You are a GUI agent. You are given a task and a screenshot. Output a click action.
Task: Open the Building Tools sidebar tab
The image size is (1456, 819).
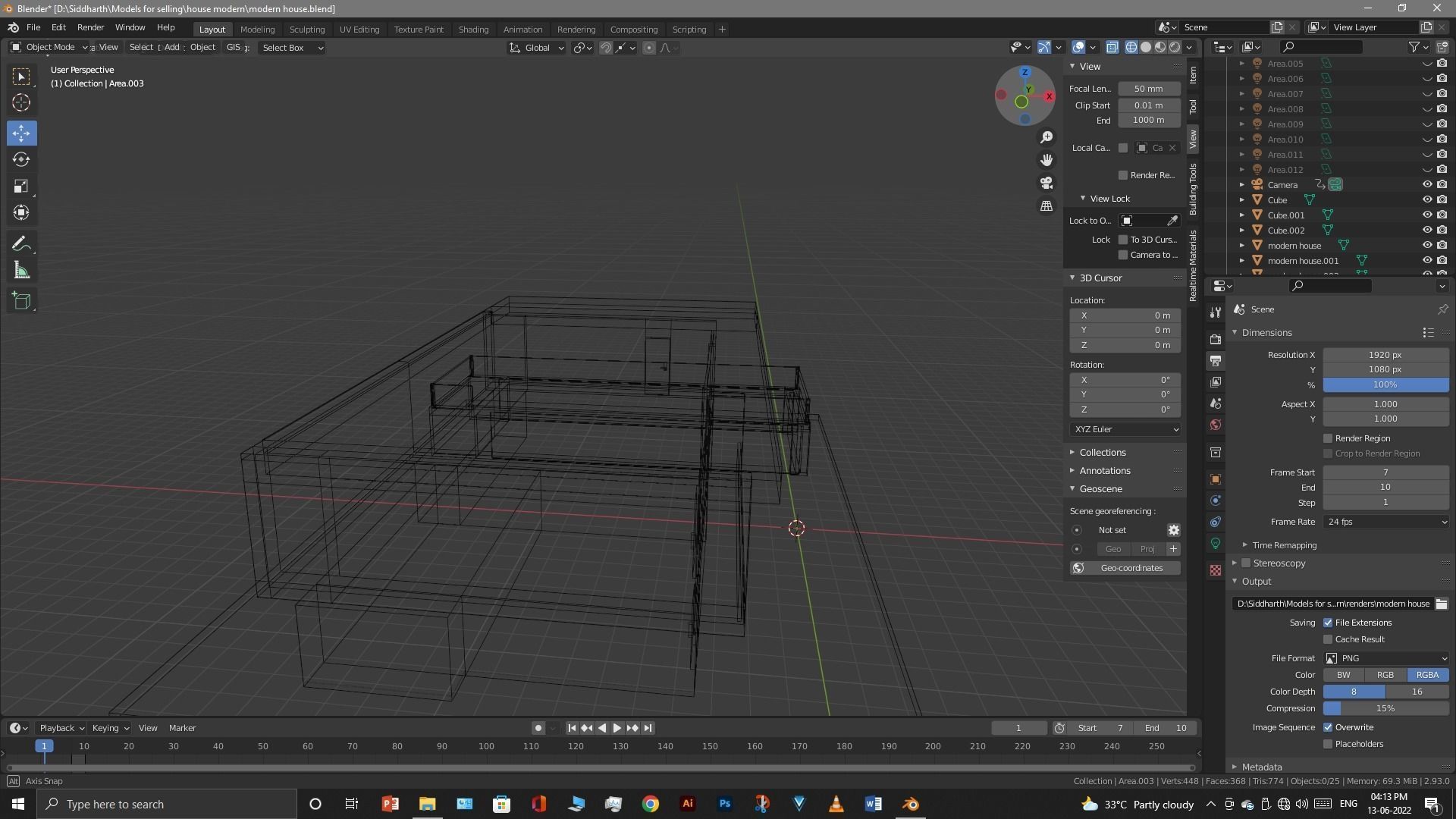[x=1193, y=189]
